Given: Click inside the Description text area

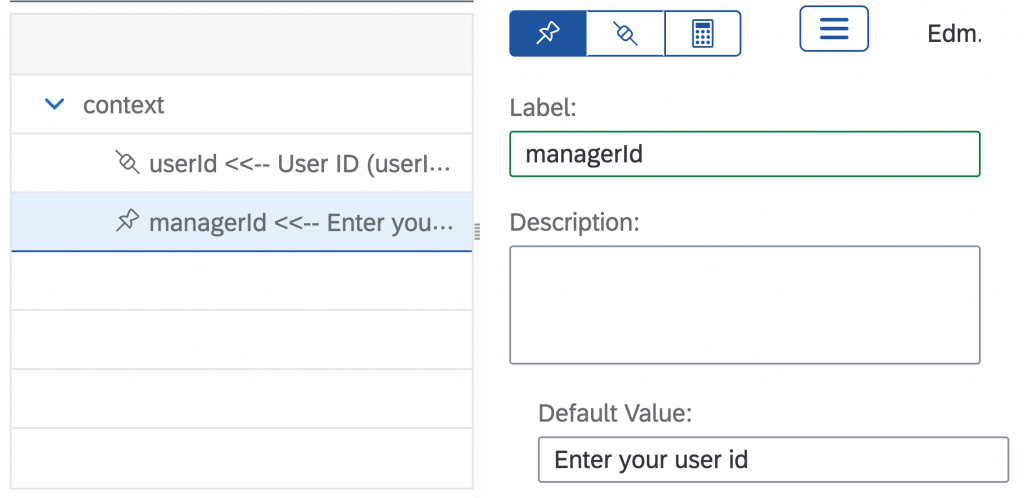Looking at the screenshot, I should [x=744, y=305].
